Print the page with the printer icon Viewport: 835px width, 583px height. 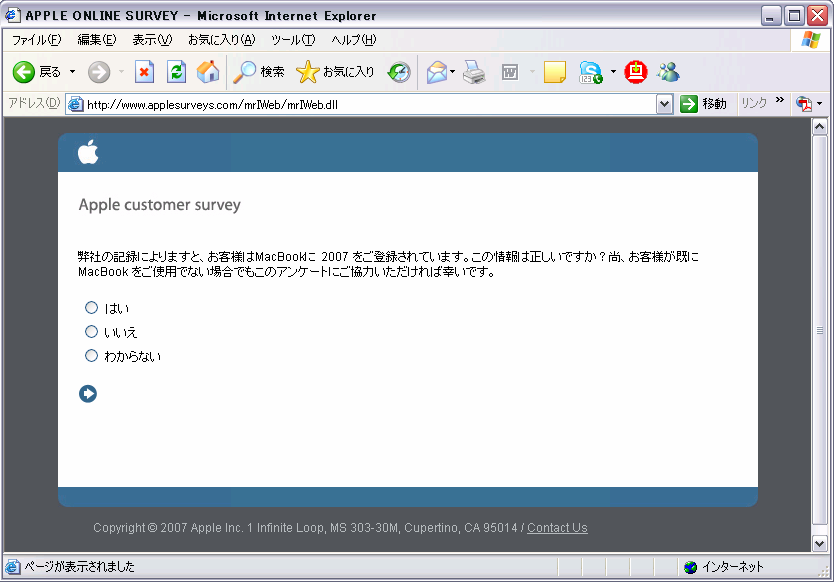pyautogui.click(x=474, y=72)
